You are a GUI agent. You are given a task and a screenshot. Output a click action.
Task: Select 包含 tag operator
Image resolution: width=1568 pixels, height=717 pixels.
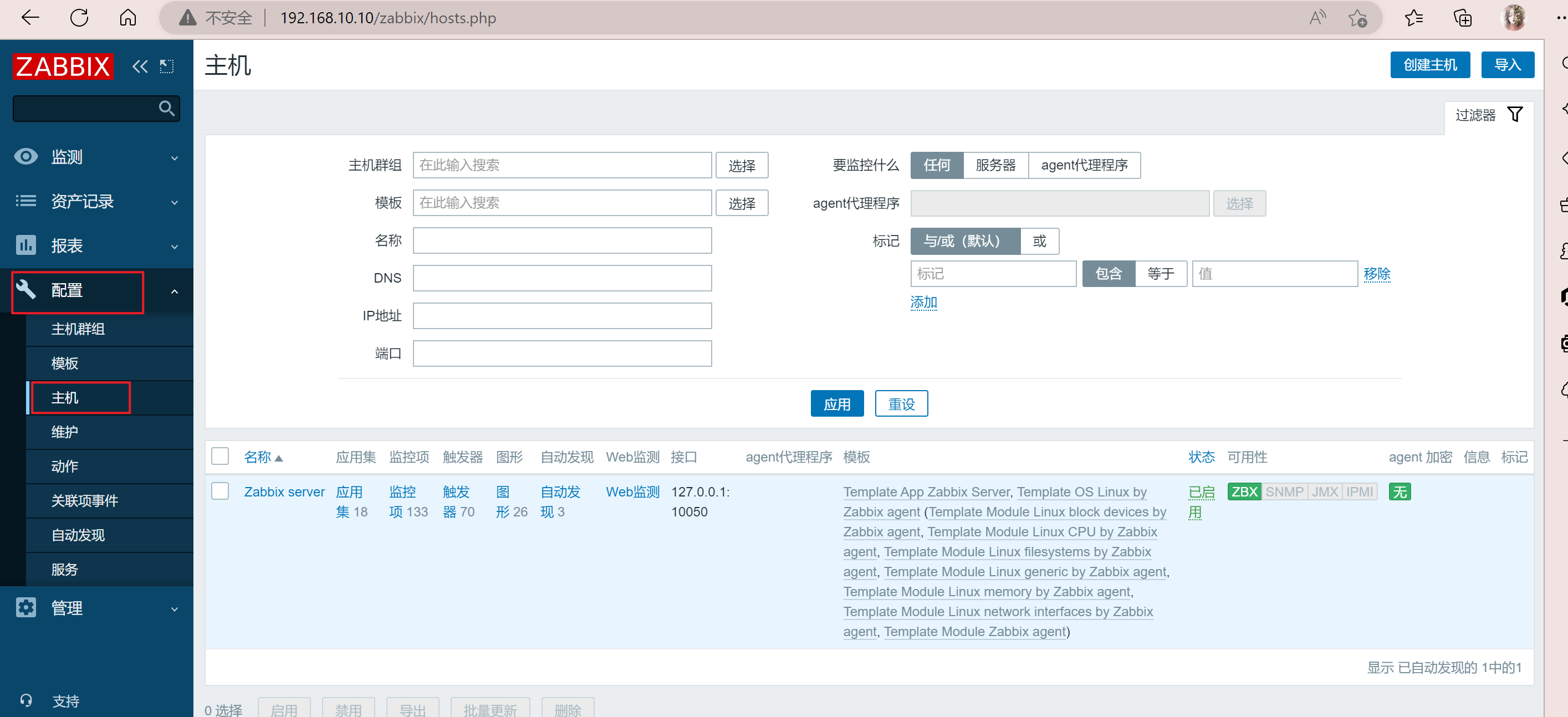click(1109, 273)
